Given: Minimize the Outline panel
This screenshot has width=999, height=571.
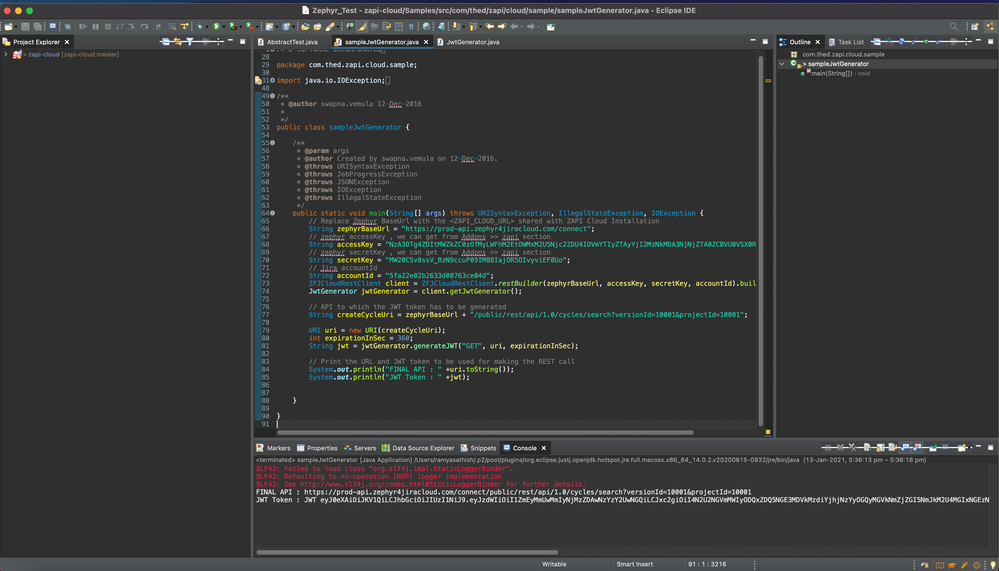Looking at the screenshot, I should 978,42.
